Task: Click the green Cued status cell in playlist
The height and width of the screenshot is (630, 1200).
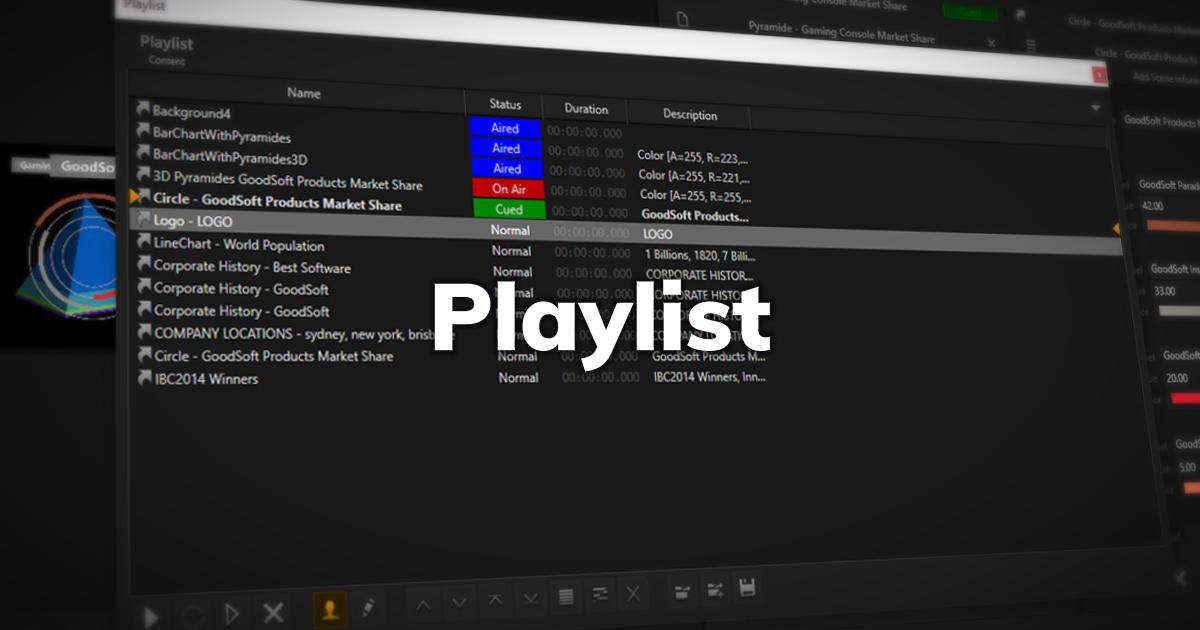Action: pos(509,210)
